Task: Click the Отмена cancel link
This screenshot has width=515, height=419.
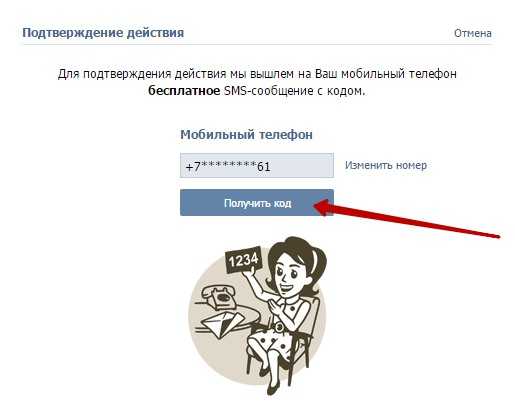Action: (473, 33)
